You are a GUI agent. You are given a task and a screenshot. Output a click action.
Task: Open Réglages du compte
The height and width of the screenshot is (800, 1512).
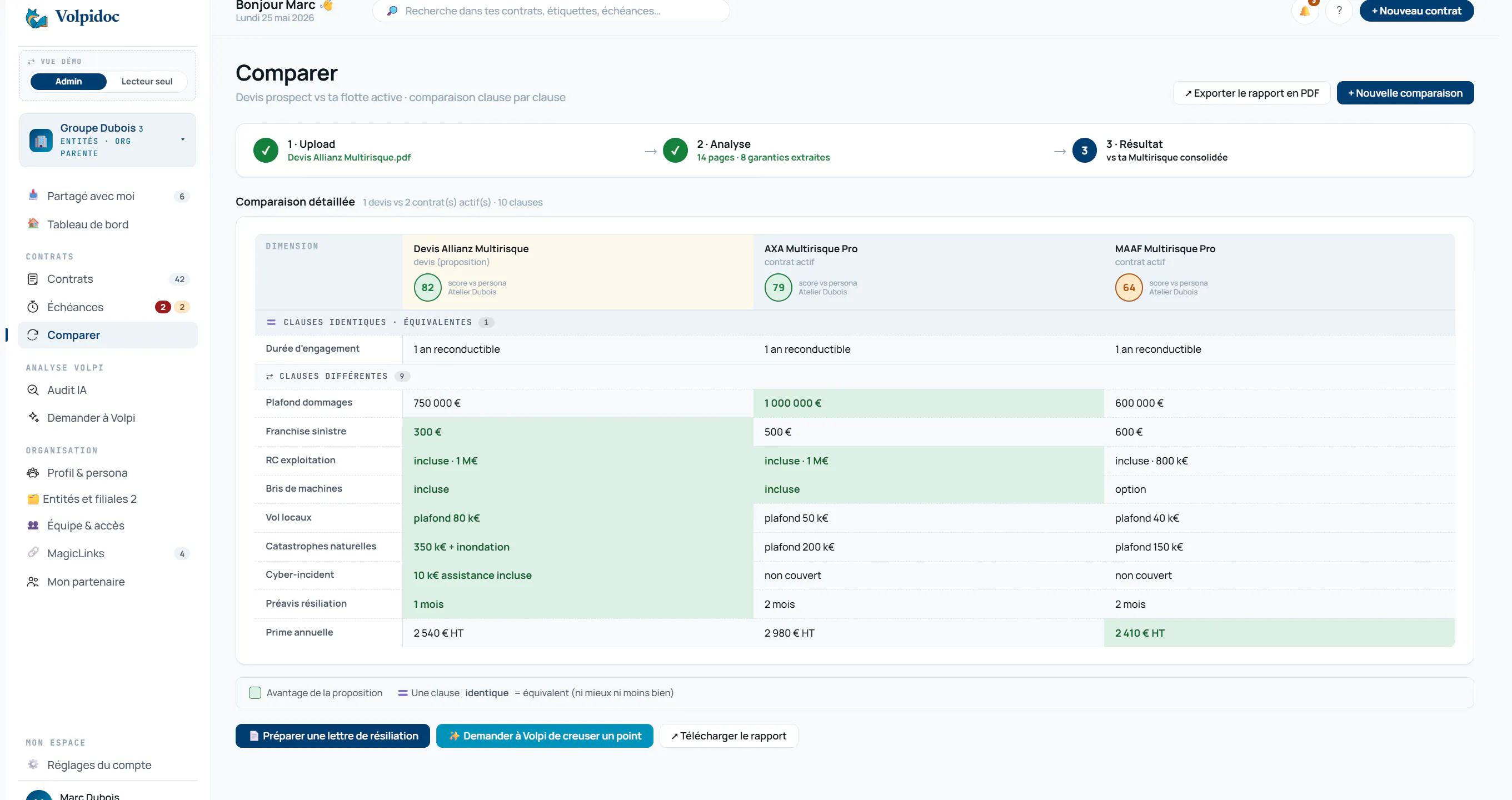108,765
